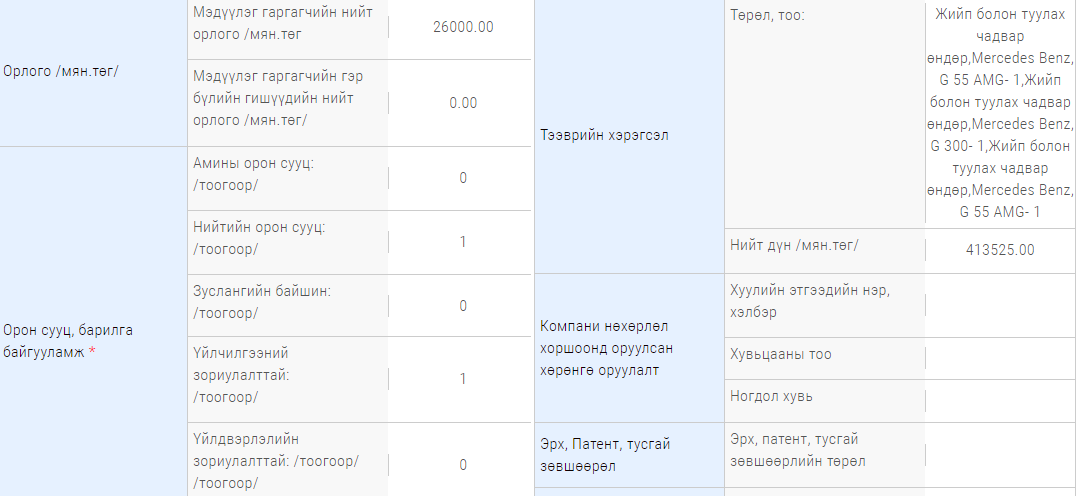Select the vehicle Нийт дүн value 413525.00
The image size is (1079, 496).
click(x=1001, y=250)
